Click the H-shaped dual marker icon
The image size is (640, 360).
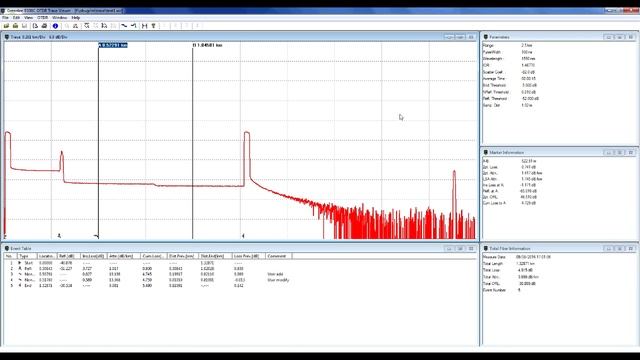click(144, 26)
